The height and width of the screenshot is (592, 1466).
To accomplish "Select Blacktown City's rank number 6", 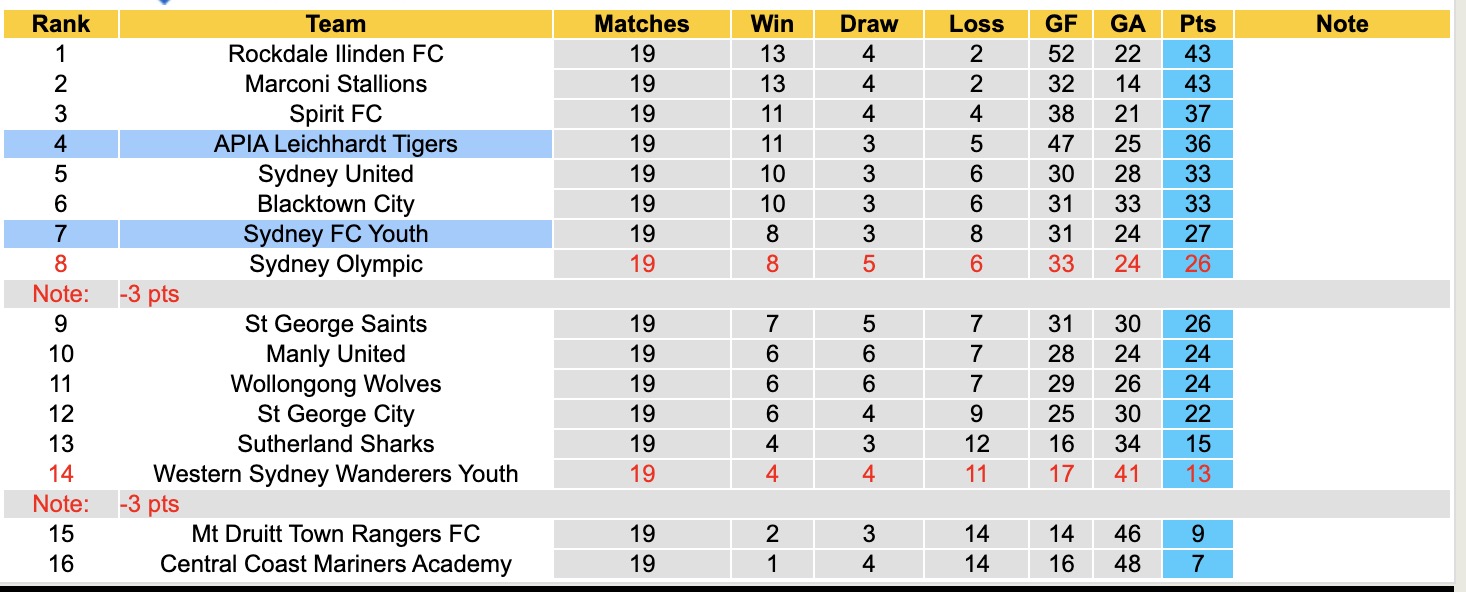I will coord(61,204).
